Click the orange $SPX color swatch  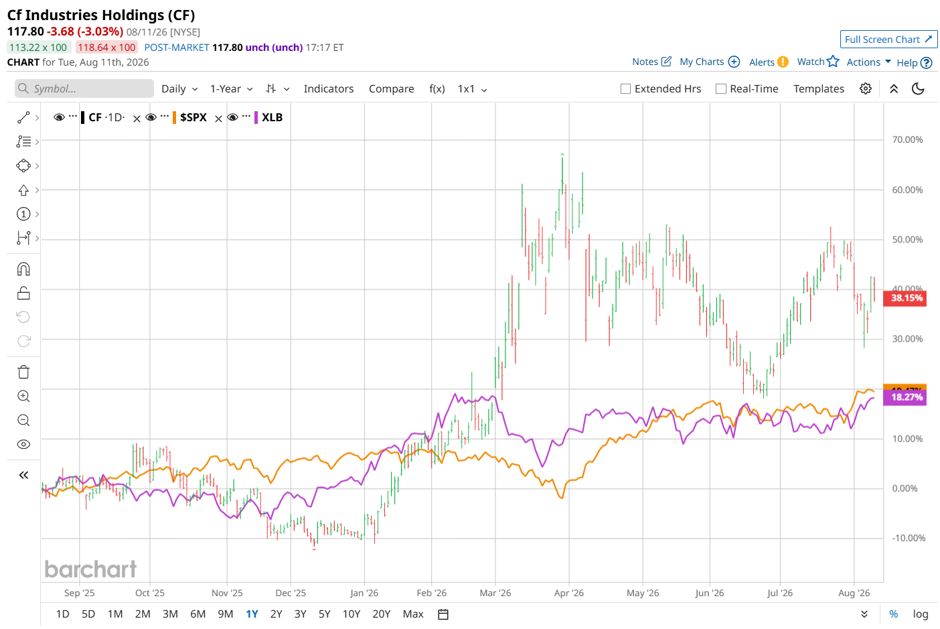click(x=174, y=118)
